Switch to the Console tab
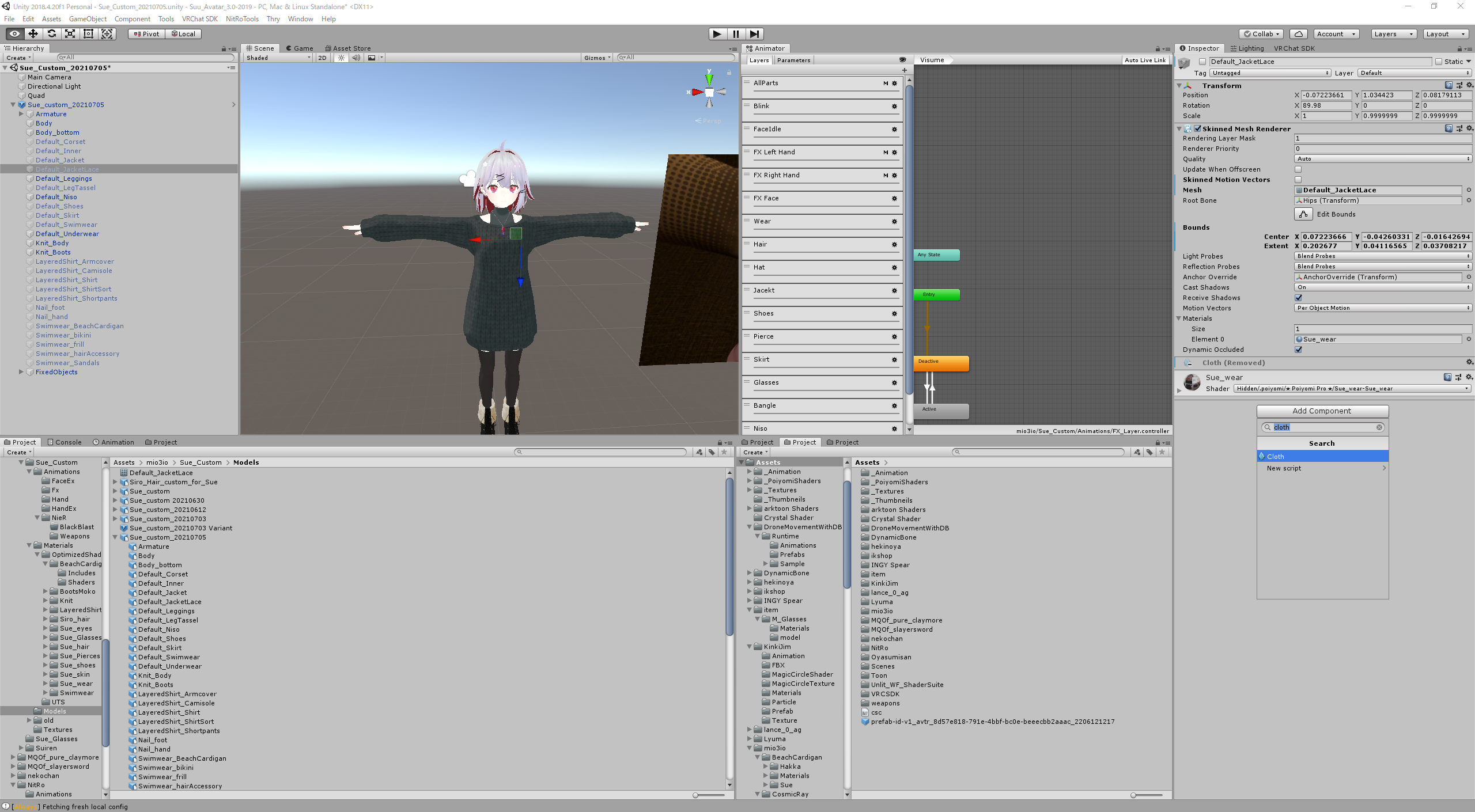Image resolution: width=1475 pixels, height=812 pixels. [x=65, y=442]
